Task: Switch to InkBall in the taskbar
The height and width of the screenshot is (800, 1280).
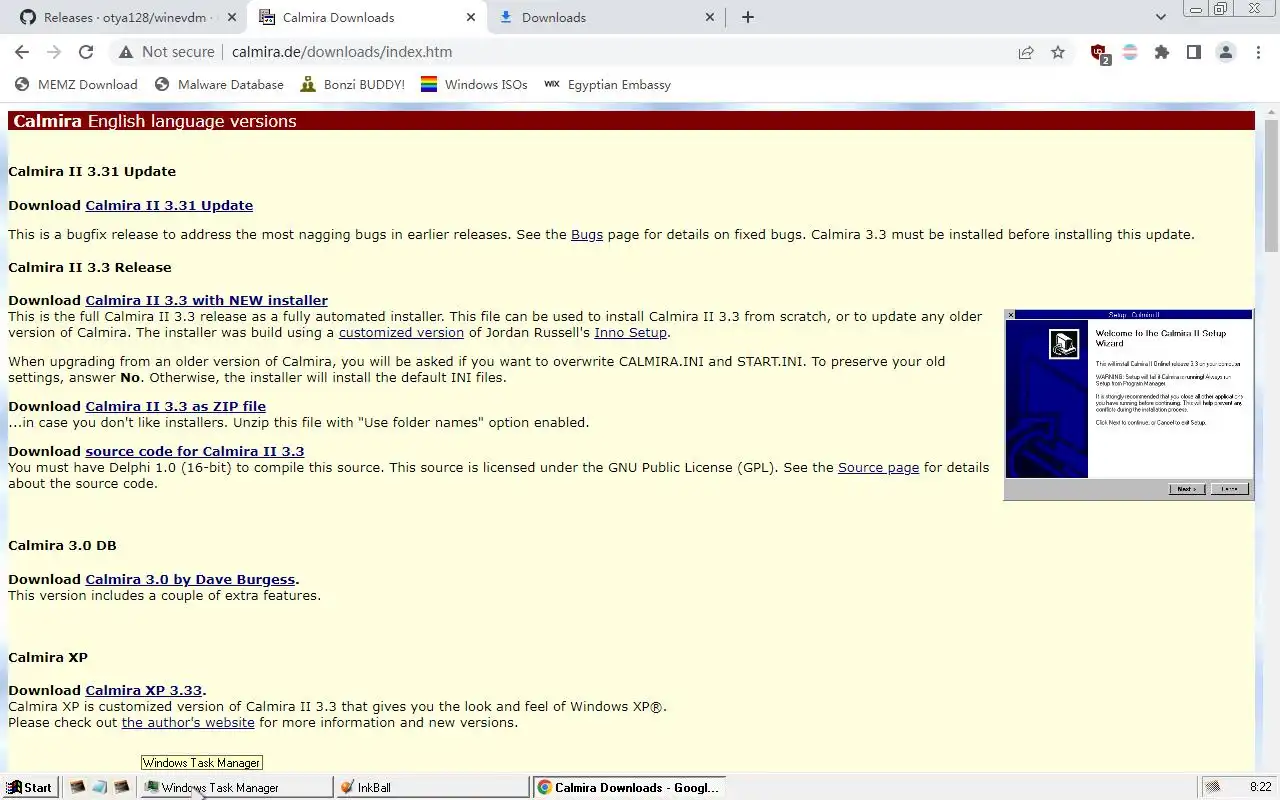Action: point(432,787)
